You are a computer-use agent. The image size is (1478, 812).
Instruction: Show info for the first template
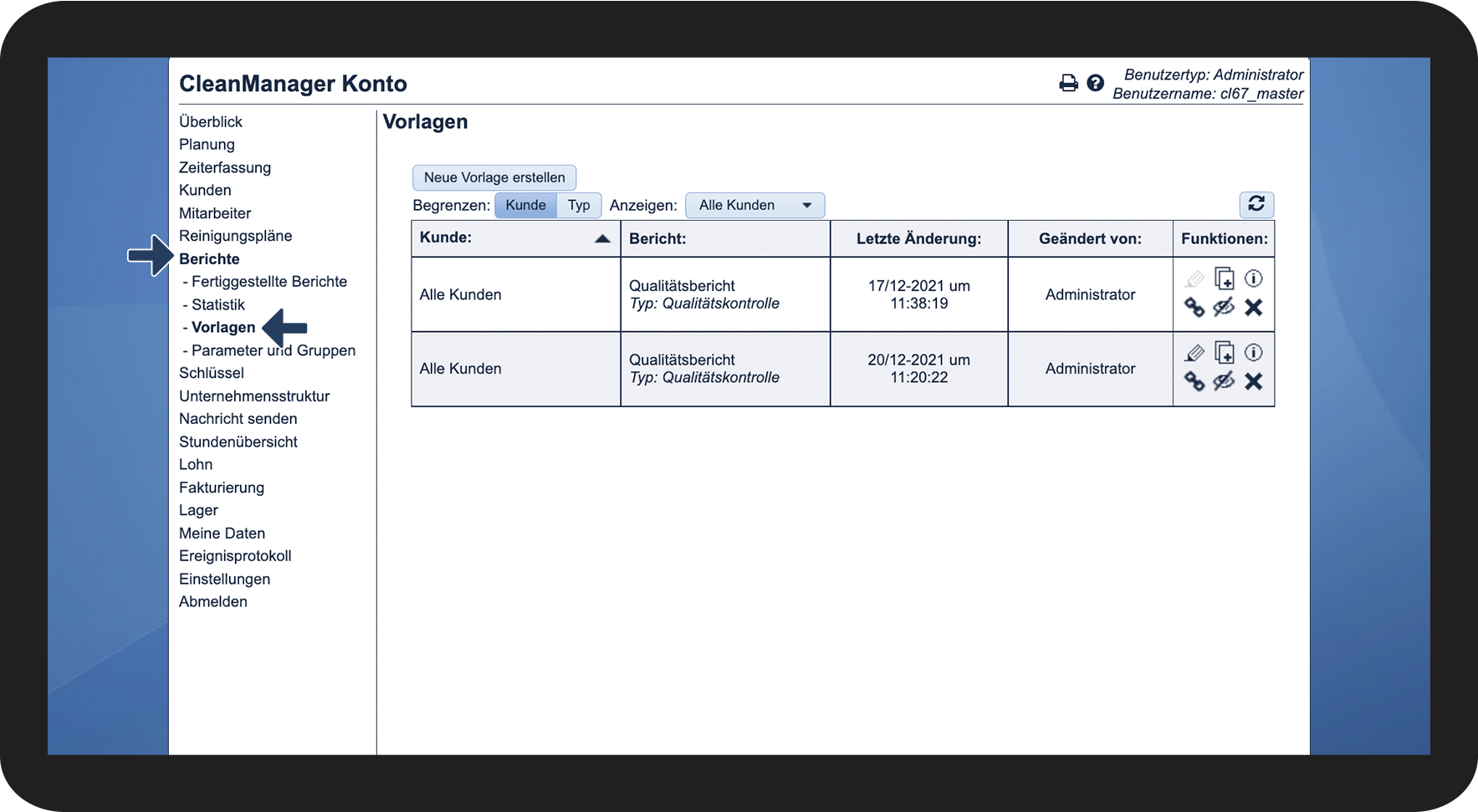click(x=1253, y=278)
